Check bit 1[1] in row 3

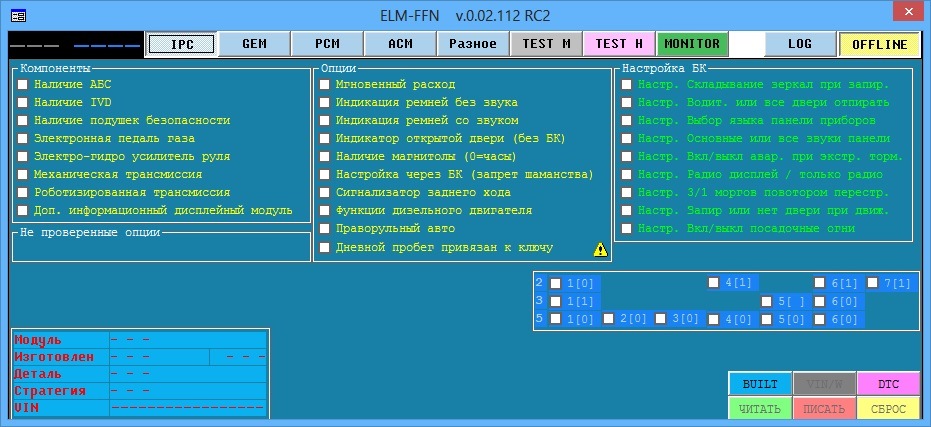tap(555, 301)
